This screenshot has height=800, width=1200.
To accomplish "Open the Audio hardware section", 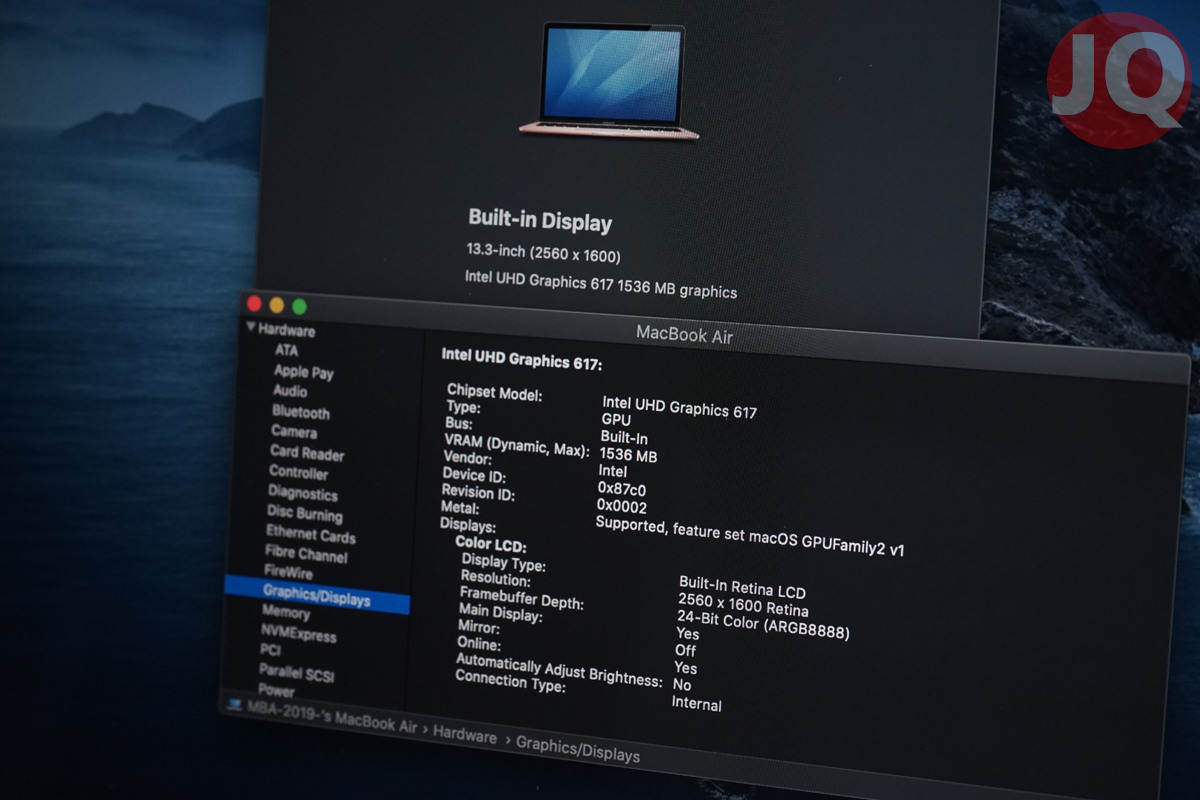I will click(x=290, y=391).
